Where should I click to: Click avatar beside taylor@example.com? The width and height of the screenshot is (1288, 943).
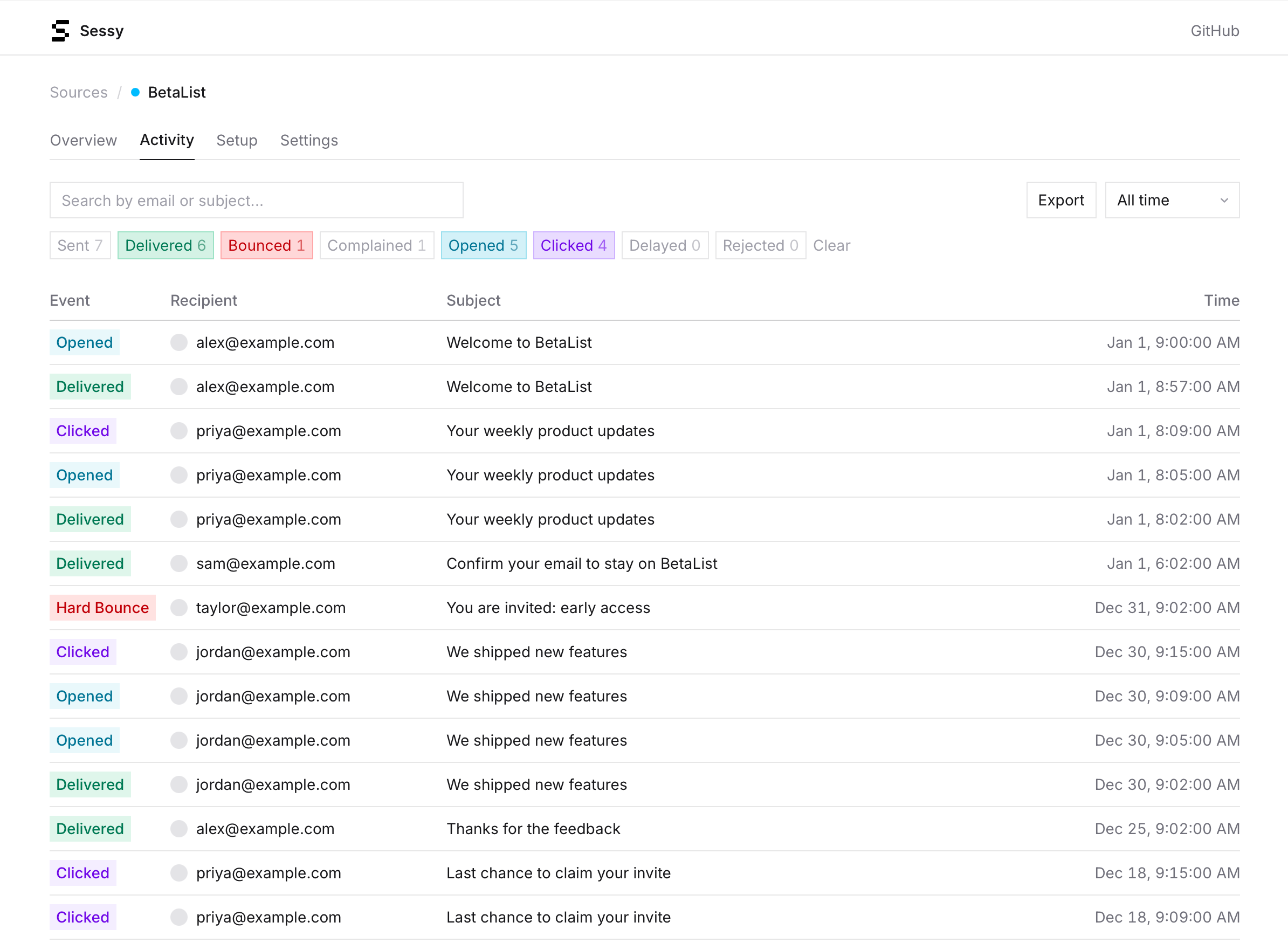coord(178,607)
